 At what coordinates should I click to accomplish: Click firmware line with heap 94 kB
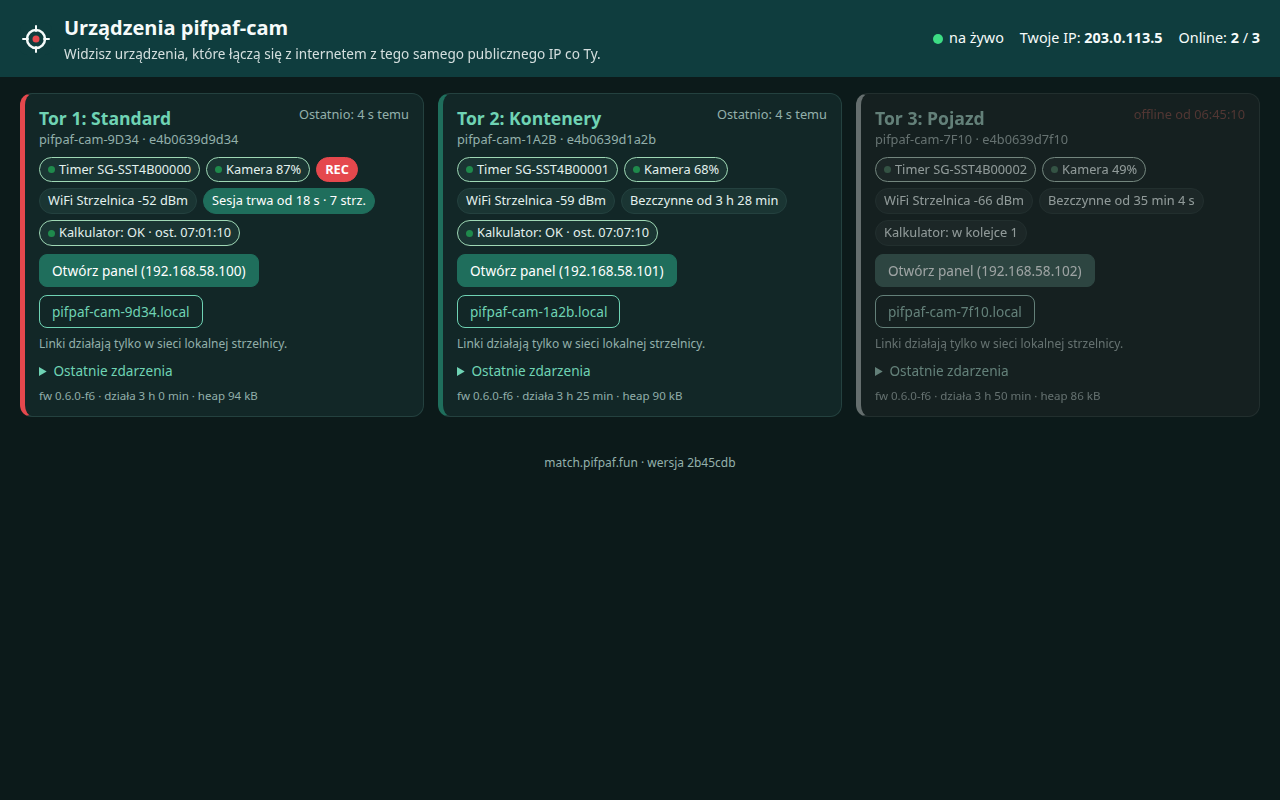(148, 396)
